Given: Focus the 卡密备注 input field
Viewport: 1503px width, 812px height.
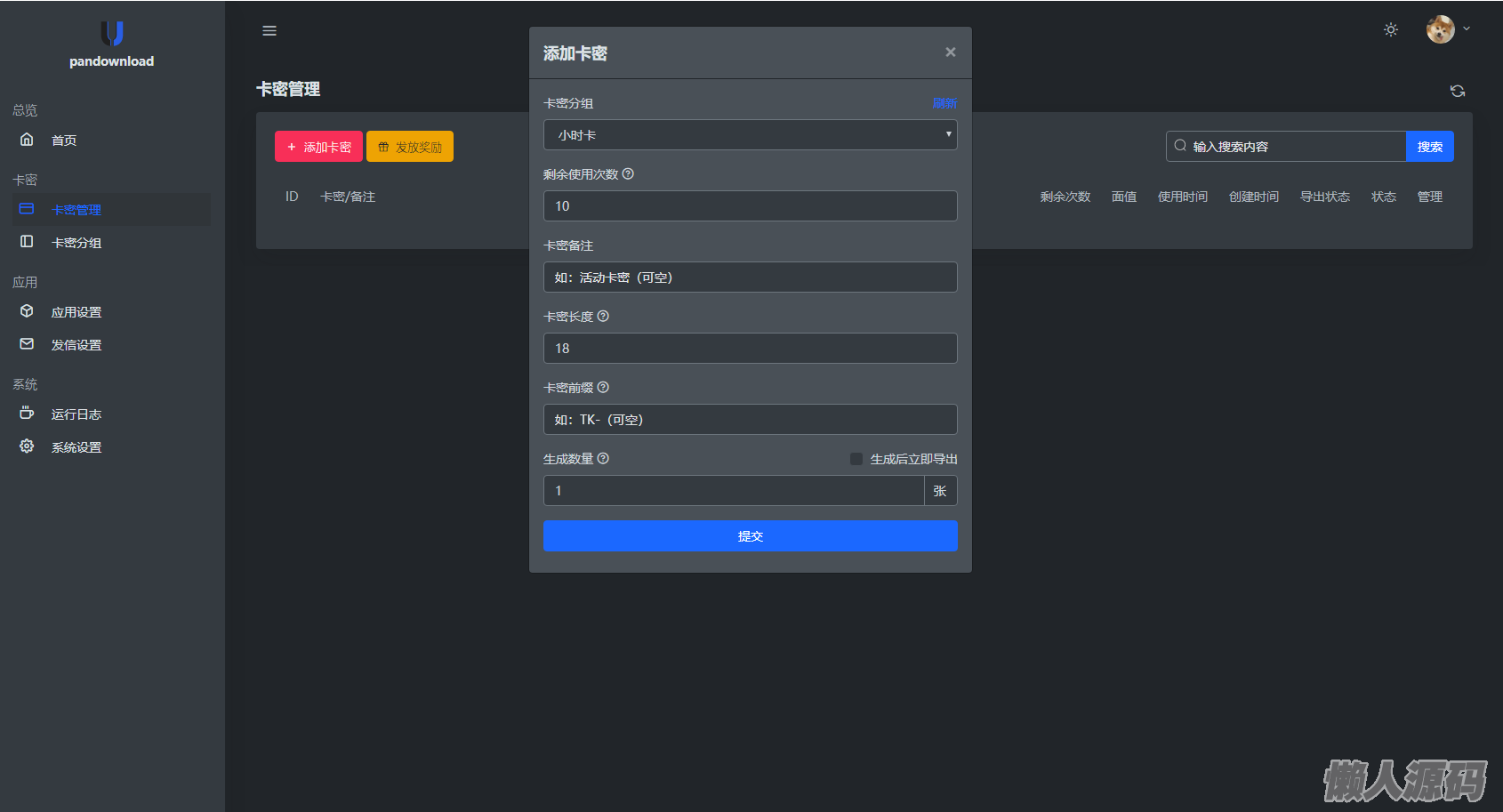Looking at the screenshot, I should [x=751, y=277].
